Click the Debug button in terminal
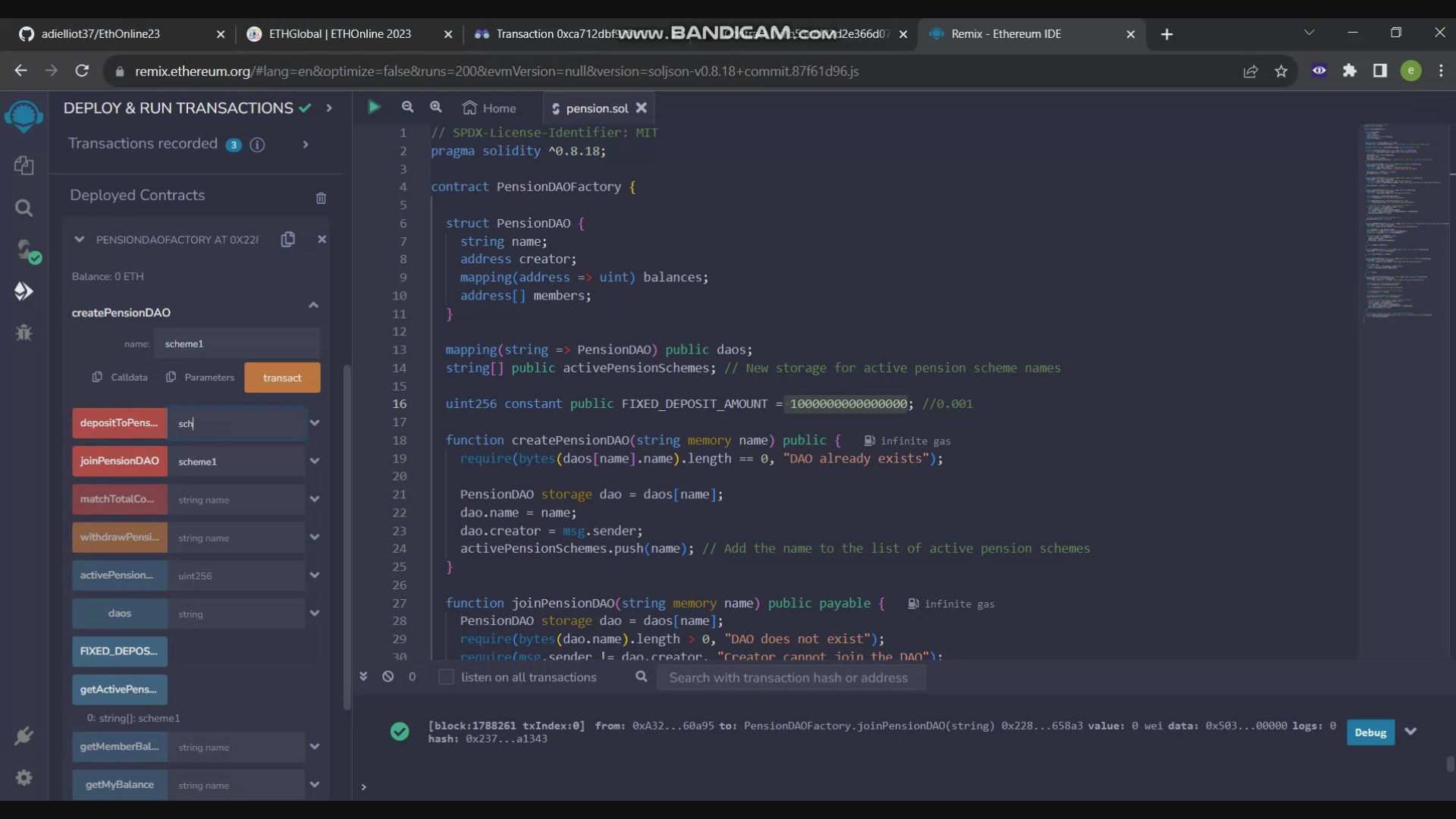The width and height of the screenshot is (1456, 819). click(1370, 733)
